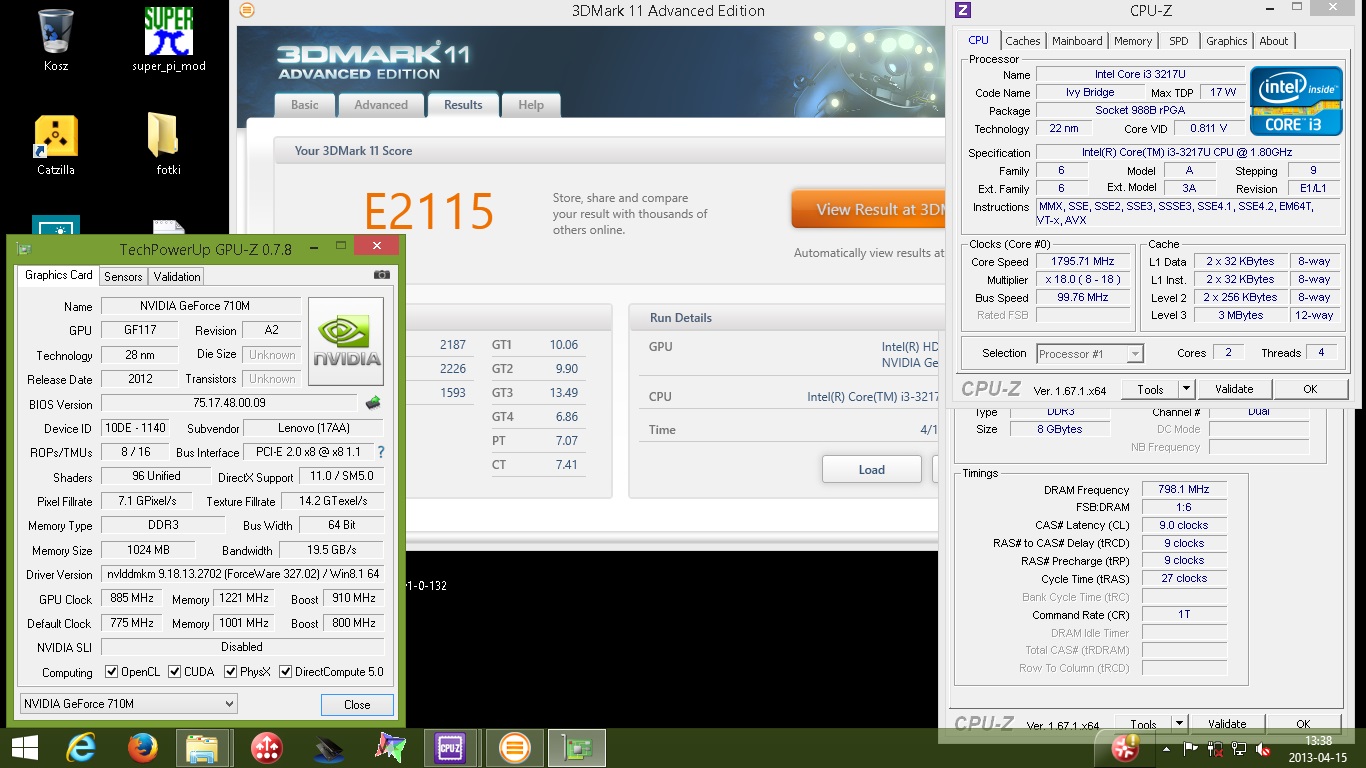The width and height of the screenshot is (1366, 768).
Task: Open the Catzilla desktop shortcut
Action: (x=56, y=145)
